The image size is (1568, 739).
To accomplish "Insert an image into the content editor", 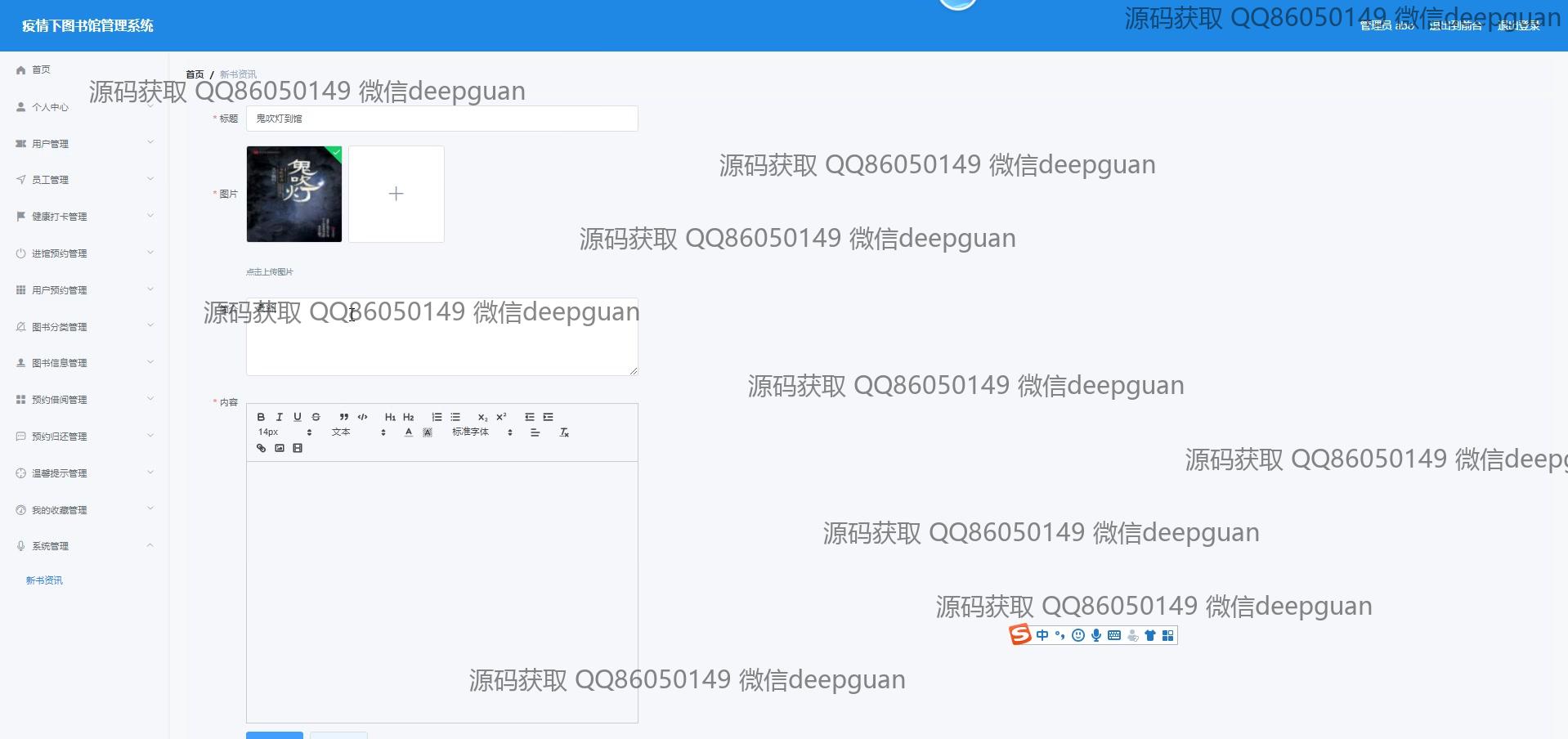I will click(280, 448).
